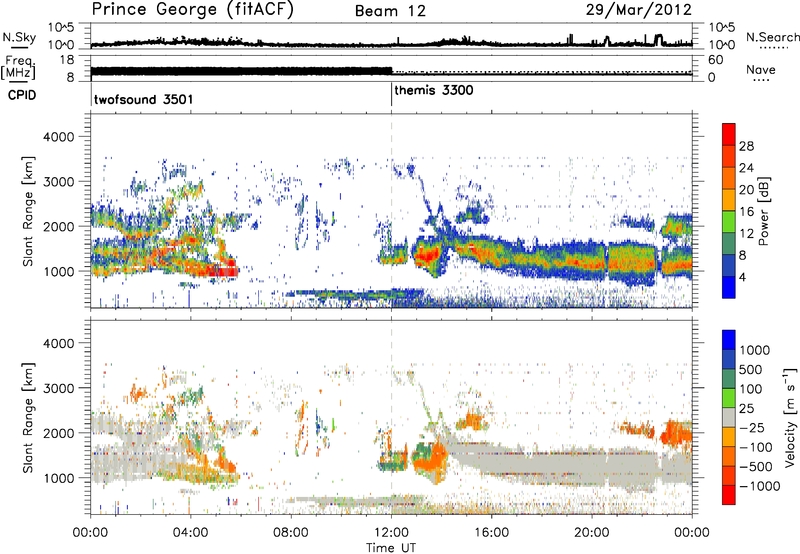Click the 'N.Sky' legend label
This screenshot has height=554, width=800.
click(19, 37)
